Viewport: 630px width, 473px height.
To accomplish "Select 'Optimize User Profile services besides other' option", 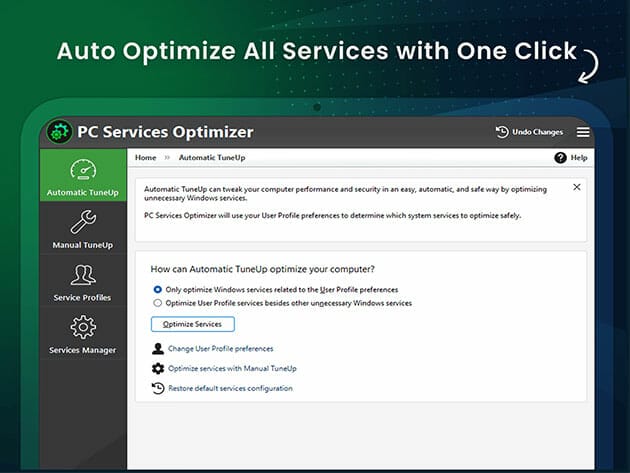I will 158,302.
